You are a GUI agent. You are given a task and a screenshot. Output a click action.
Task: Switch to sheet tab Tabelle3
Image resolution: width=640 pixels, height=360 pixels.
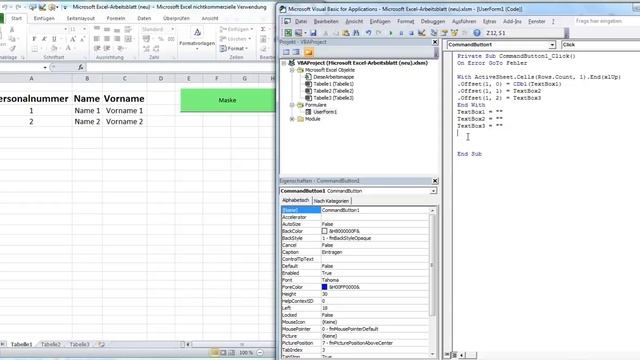point(79,344)
